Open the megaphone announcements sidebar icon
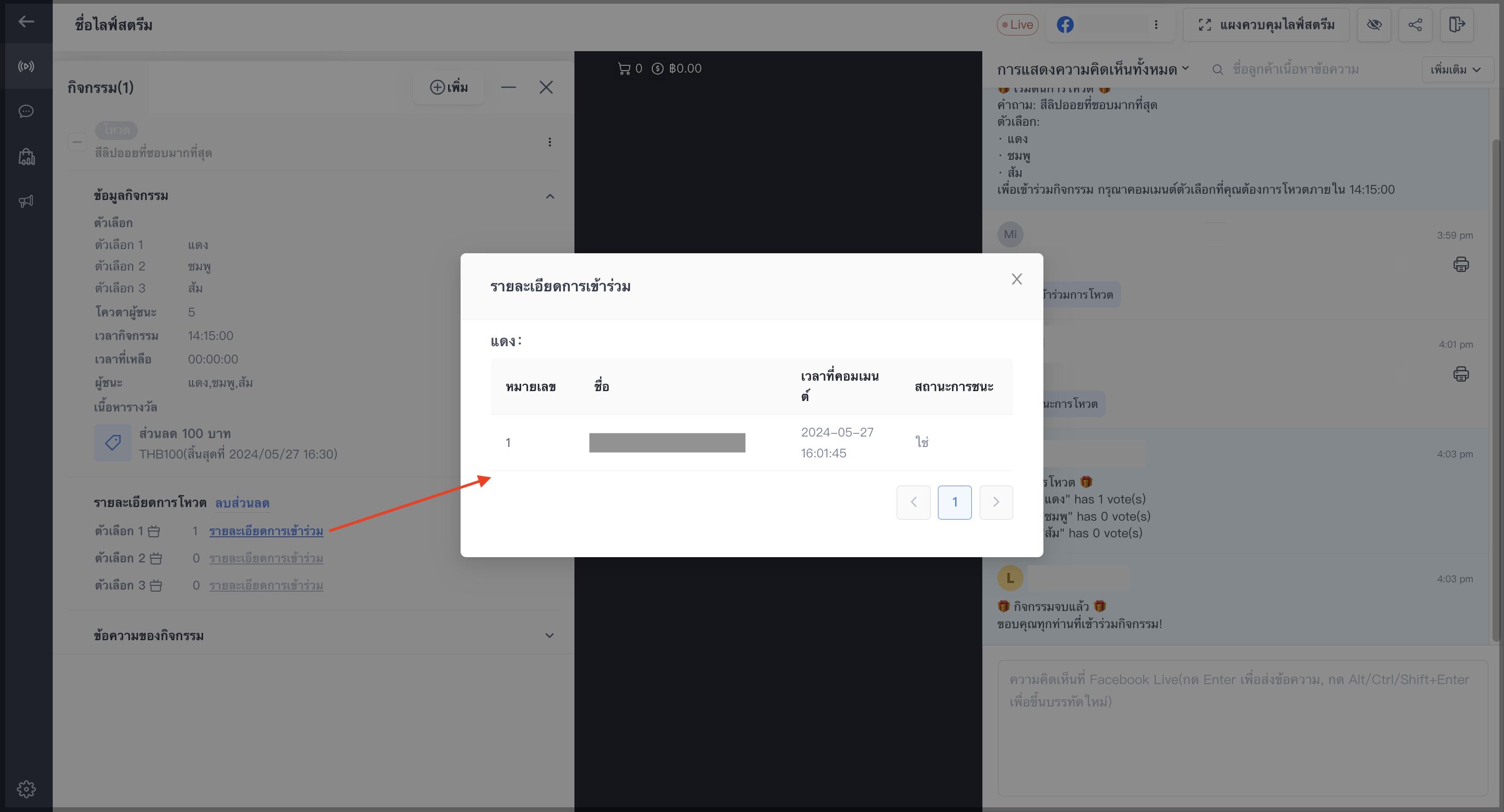This screenshot has width=1504, height=812. (26, 202)
